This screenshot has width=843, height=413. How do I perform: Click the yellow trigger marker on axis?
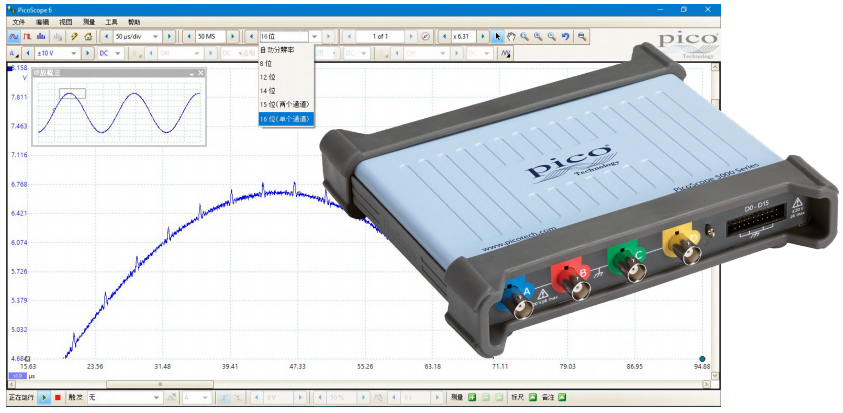(x=28, y=358)
